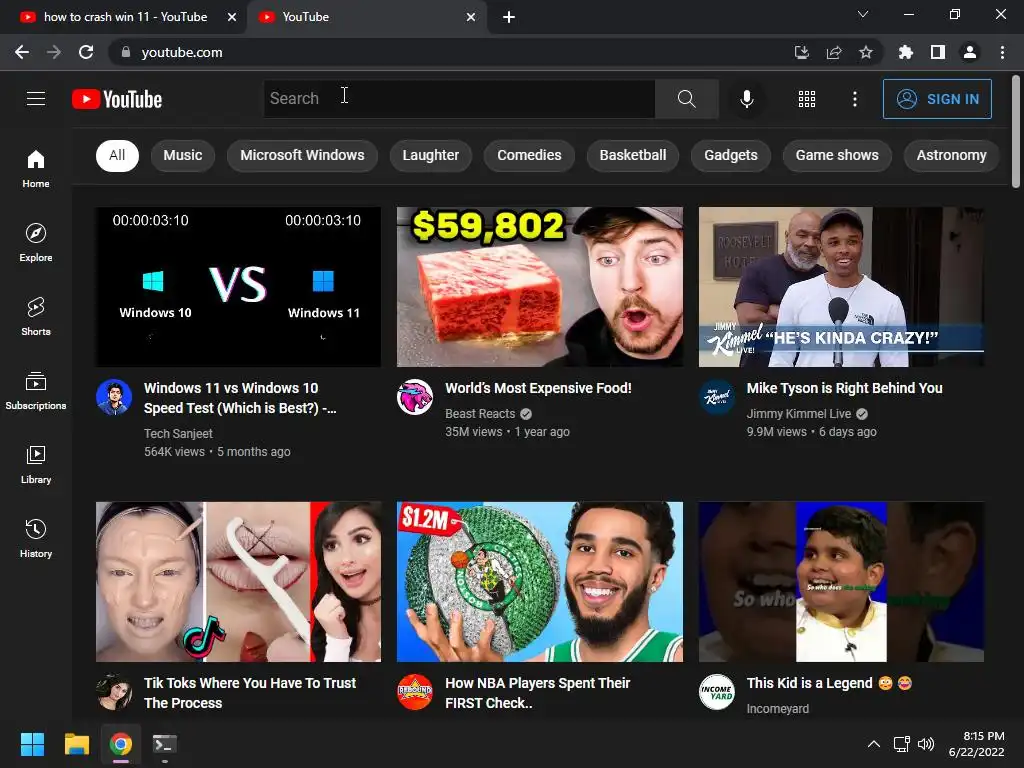Click the Jimmy Kimmel Mike Tyson thumbnail
The image size is (1024, 768).
(841, 287)
